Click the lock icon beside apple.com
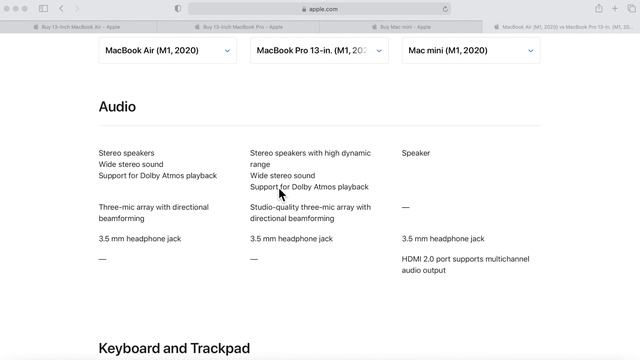The height and width of the screenshot is (360, 640). click(x=304, y=9)
